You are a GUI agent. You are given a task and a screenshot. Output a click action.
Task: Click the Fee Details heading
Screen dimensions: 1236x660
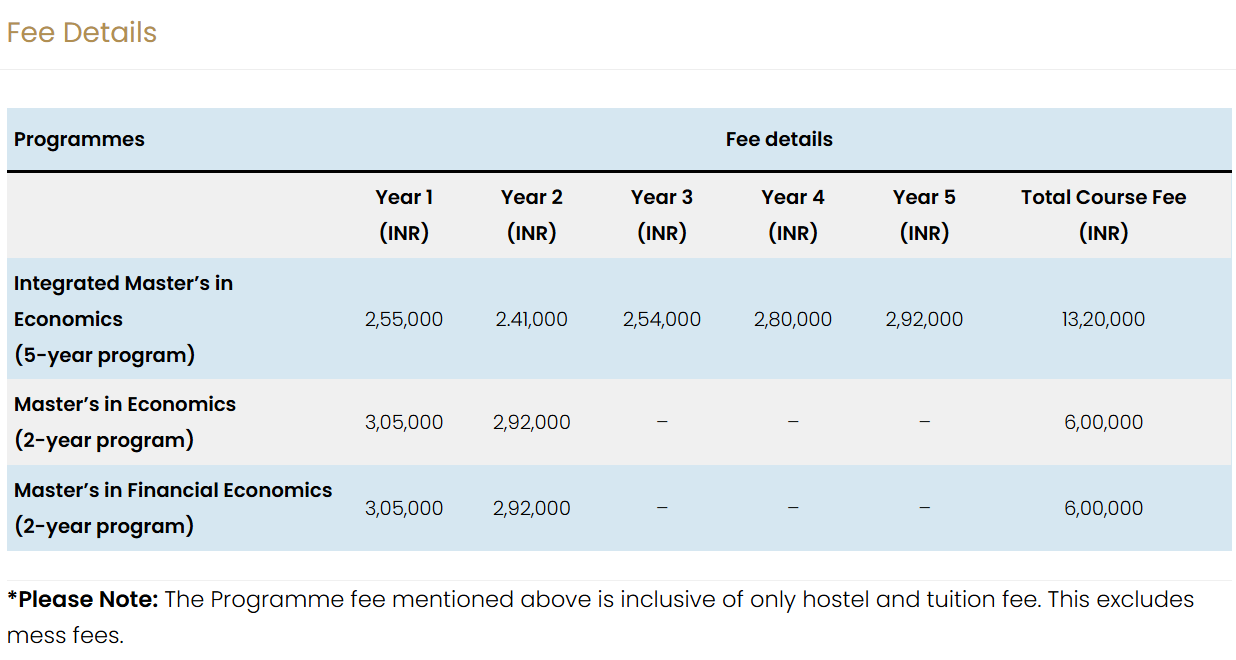[82, 33]
